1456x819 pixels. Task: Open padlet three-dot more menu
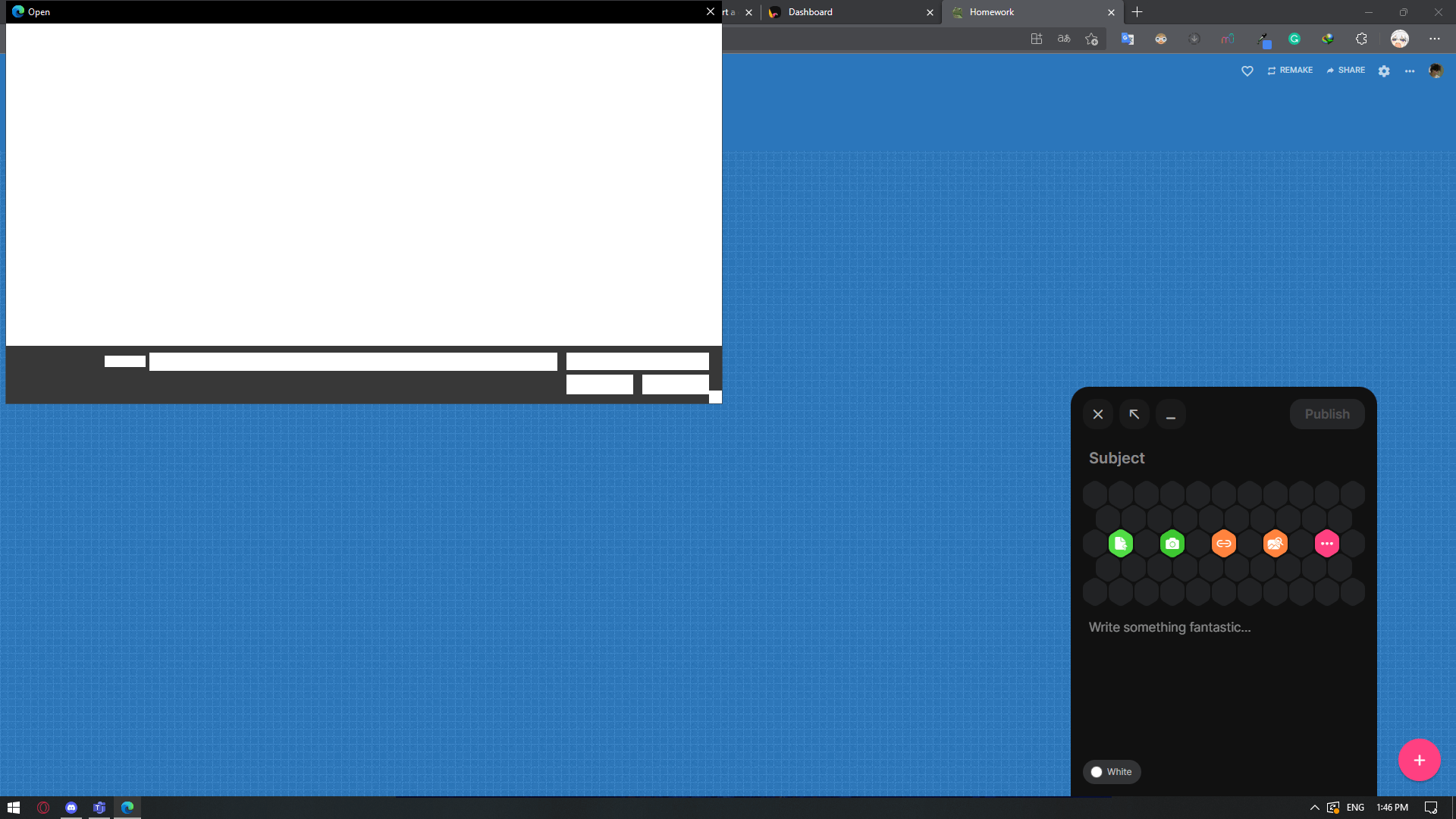[x=1410, y=71]
